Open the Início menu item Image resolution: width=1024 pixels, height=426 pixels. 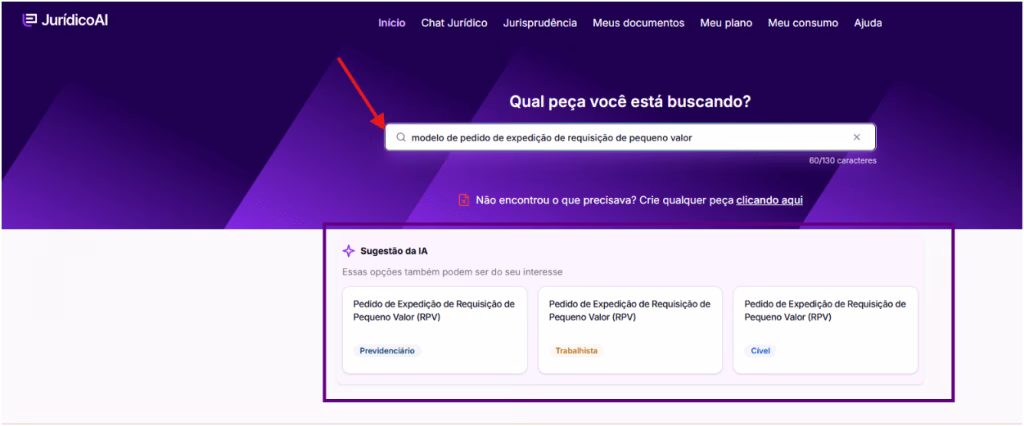coord(392,23)
